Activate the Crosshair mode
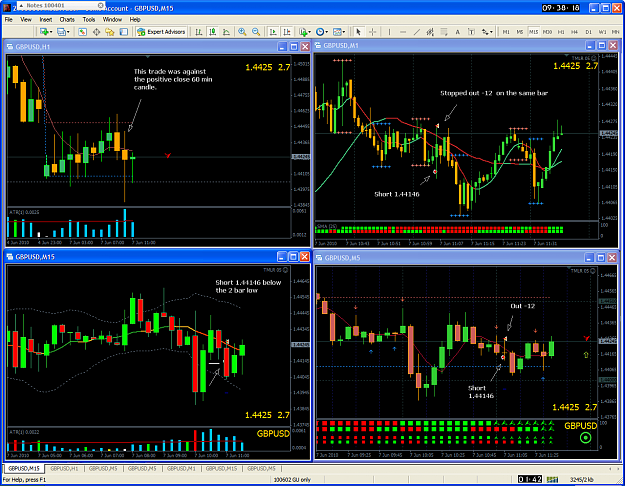 pos(372,32)
